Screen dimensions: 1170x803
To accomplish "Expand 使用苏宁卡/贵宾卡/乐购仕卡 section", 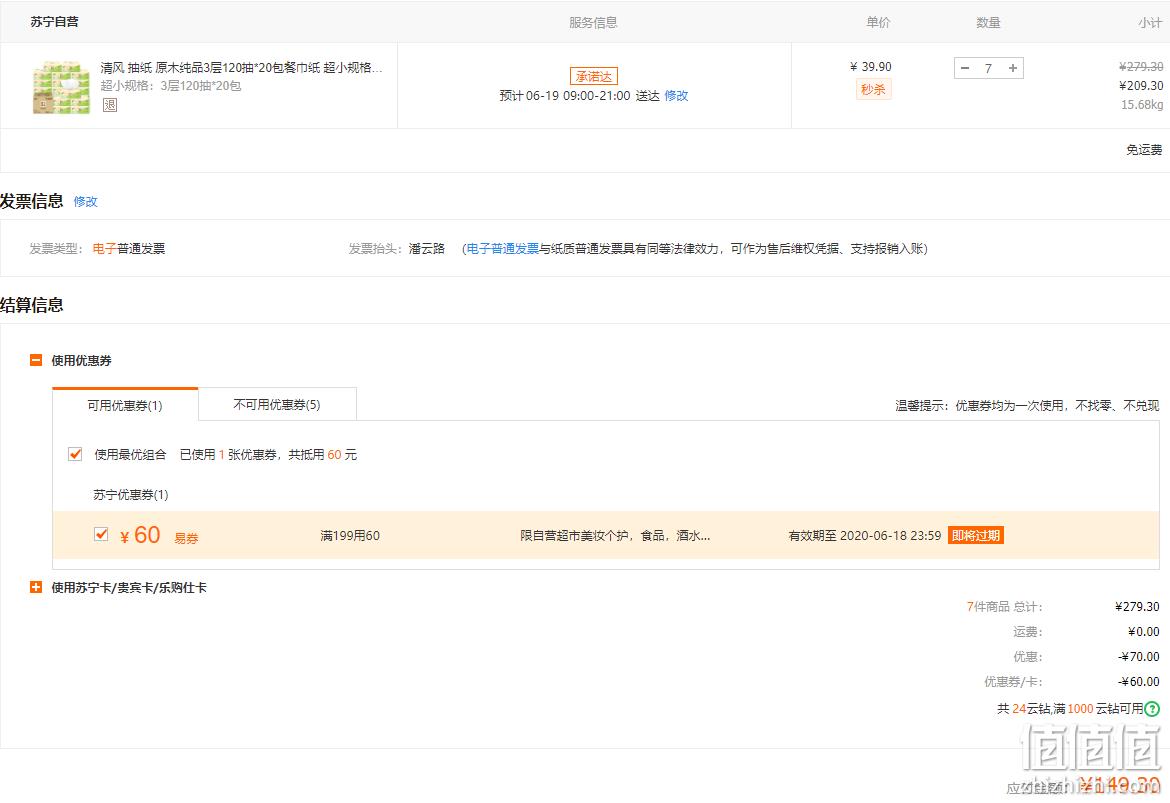I will (36, 587).
